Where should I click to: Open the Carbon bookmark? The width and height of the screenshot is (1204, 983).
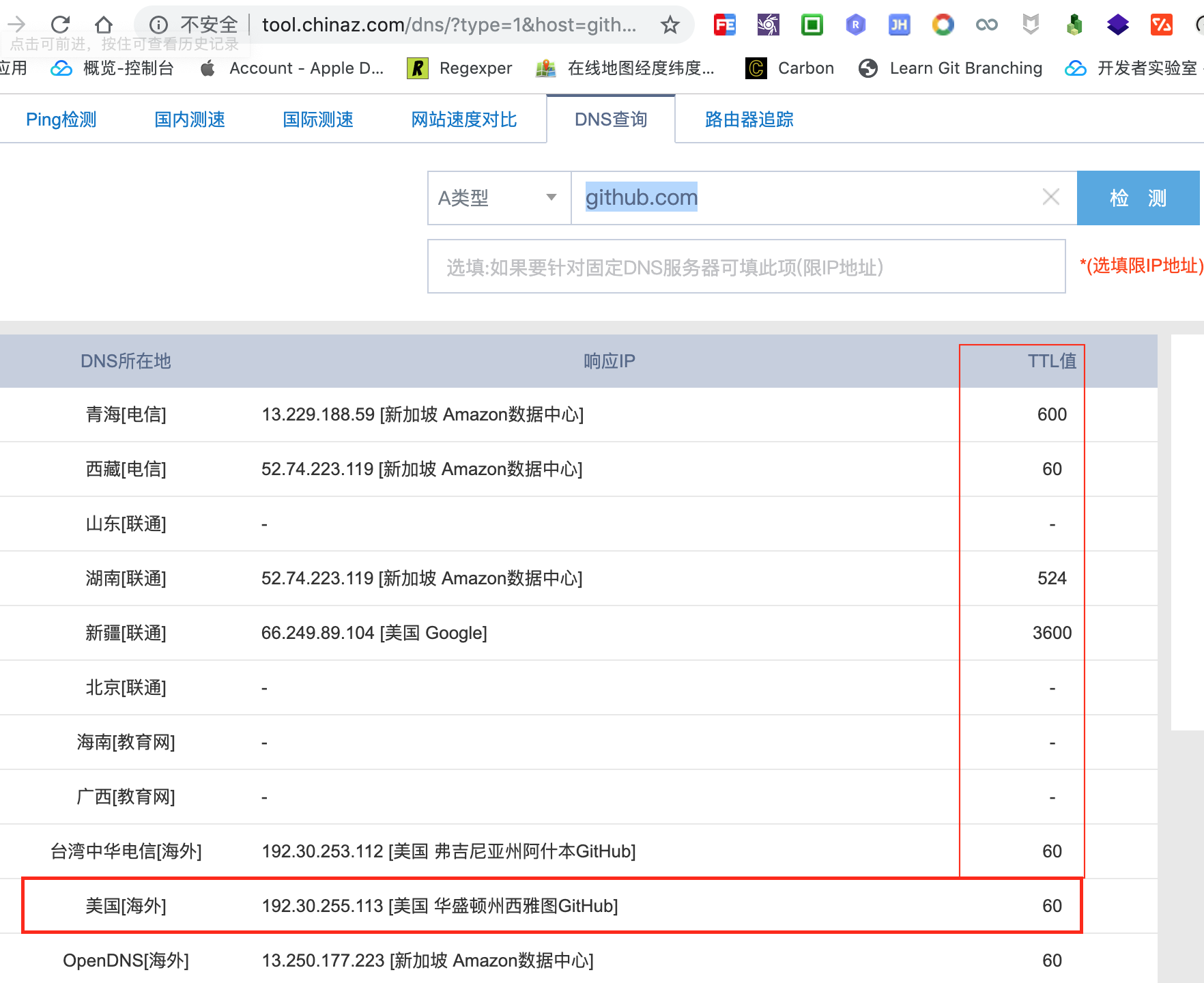point(790,68)
